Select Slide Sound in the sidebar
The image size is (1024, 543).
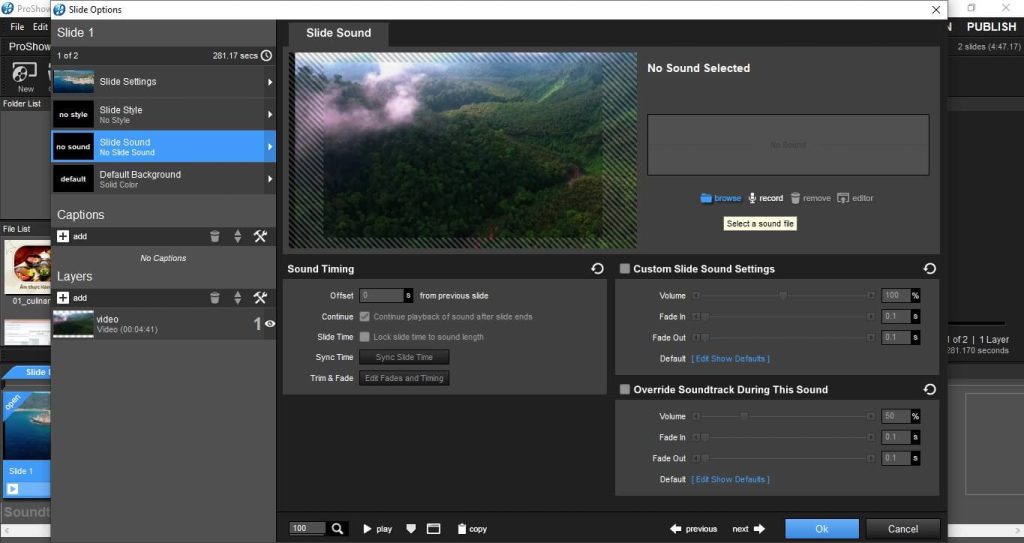pos(160,147)
